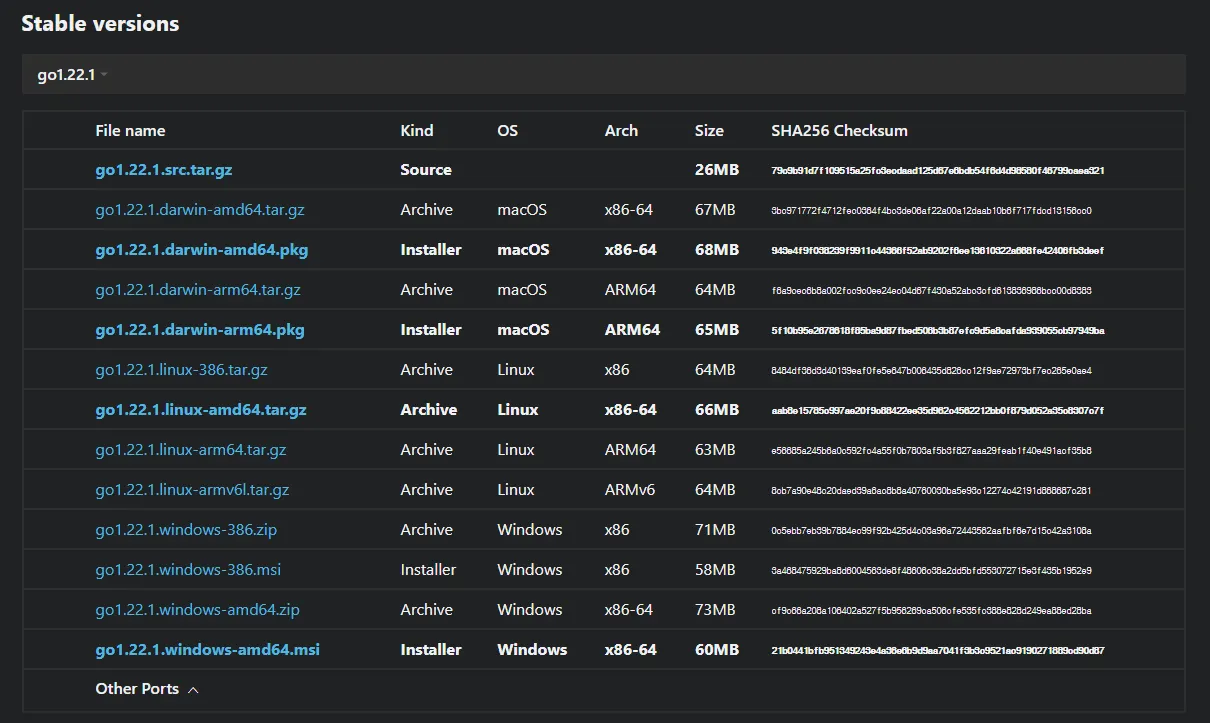Click go1.22.1.linux-386.tar.gz link
This screenshot has height=723, width=1210.
pos(181,370)
